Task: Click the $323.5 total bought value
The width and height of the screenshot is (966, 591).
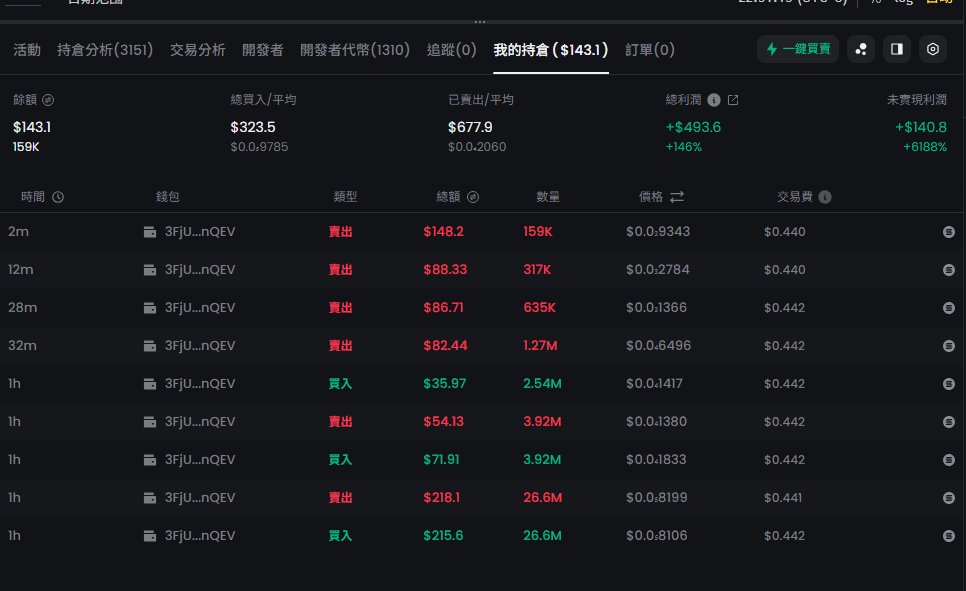Action: [x=253, y=128]
